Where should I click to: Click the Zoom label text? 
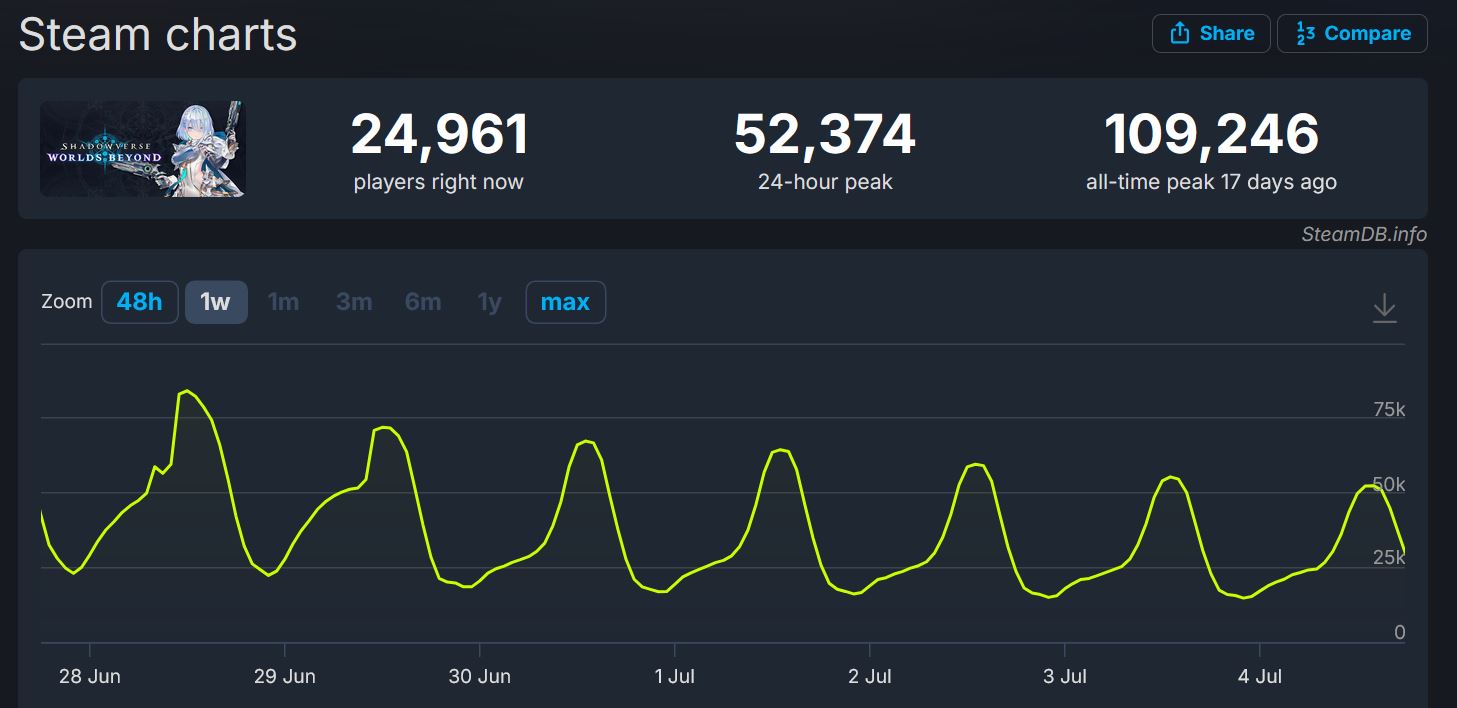tap(67, 301)
